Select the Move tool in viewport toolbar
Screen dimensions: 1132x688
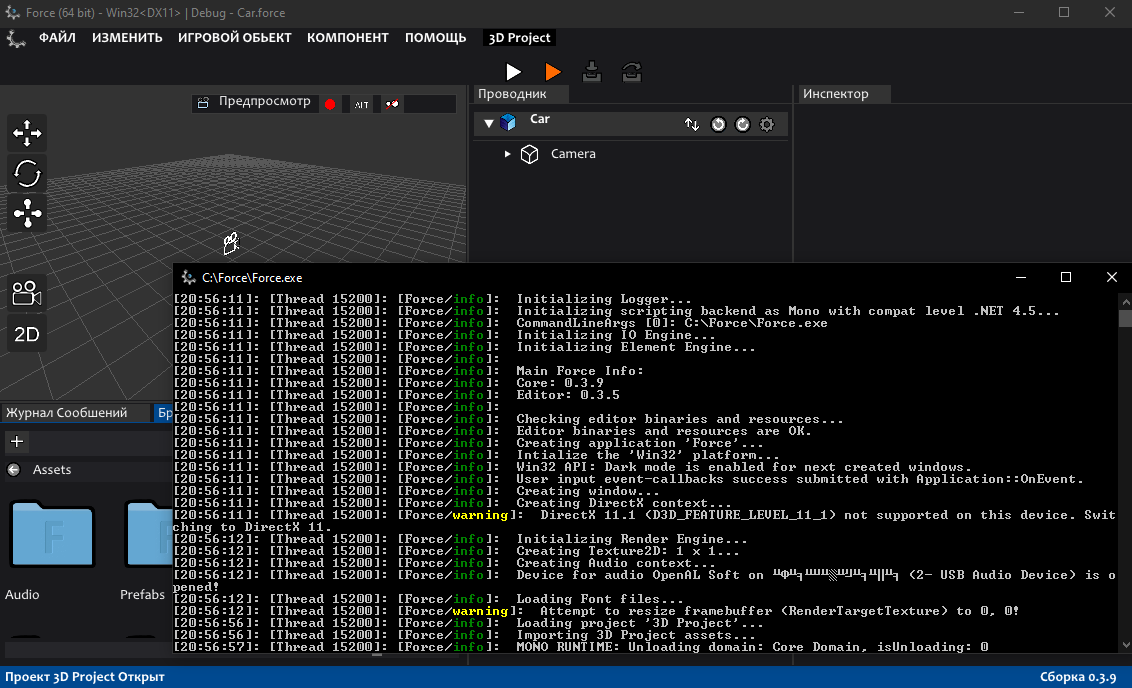tap(26, 132)
